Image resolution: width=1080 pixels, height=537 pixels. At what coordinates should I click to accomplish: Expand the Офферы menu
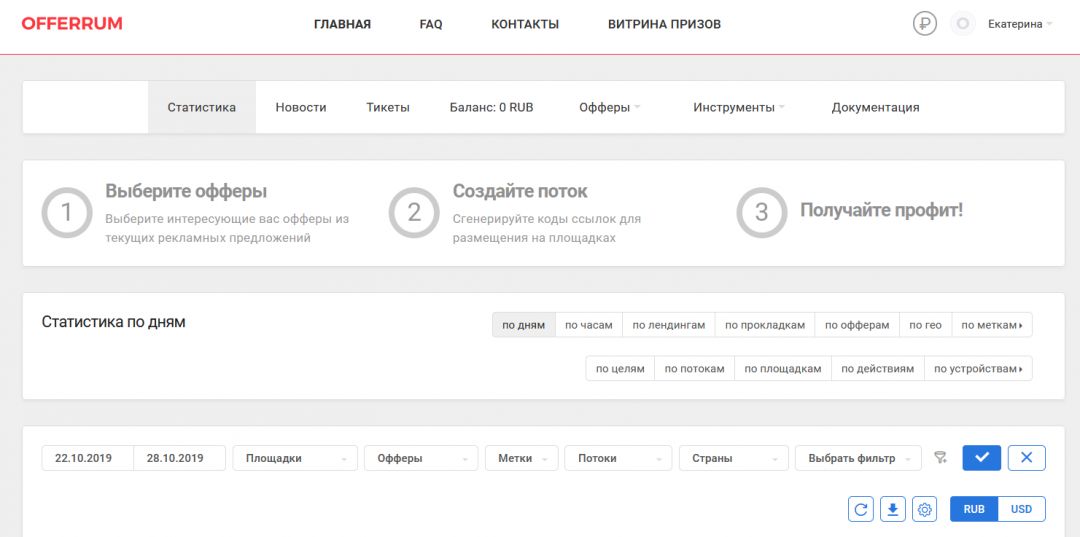pos(610,107)
